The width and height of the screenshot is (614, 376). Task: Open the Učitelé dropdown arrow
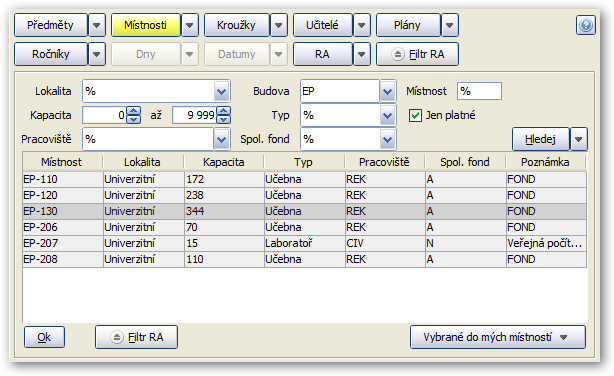[362, 25]
